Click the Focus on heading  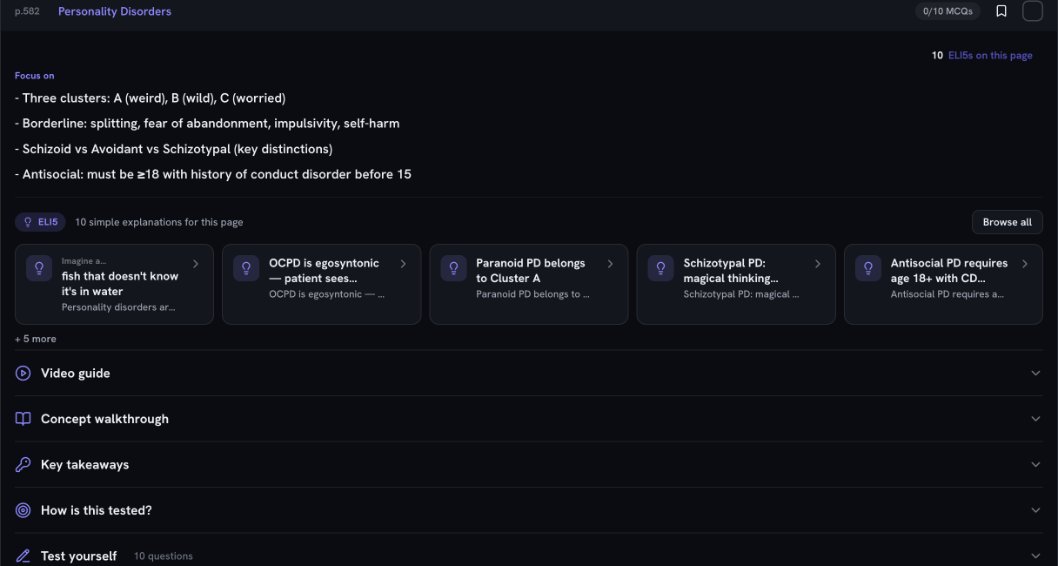pos(34,76)
